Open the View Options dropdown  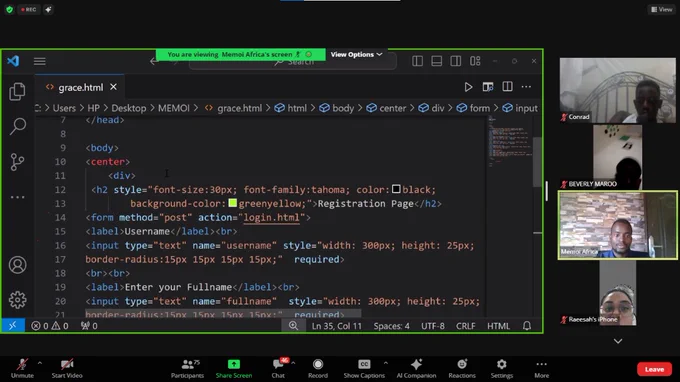(x=356, y=54)
